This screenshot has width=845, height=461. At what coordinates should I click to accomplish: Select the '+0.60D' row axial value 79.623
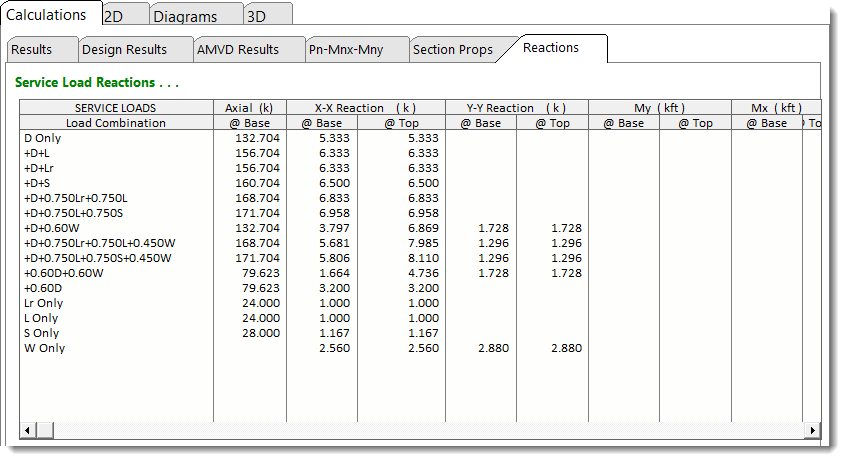tap(256, 288)
